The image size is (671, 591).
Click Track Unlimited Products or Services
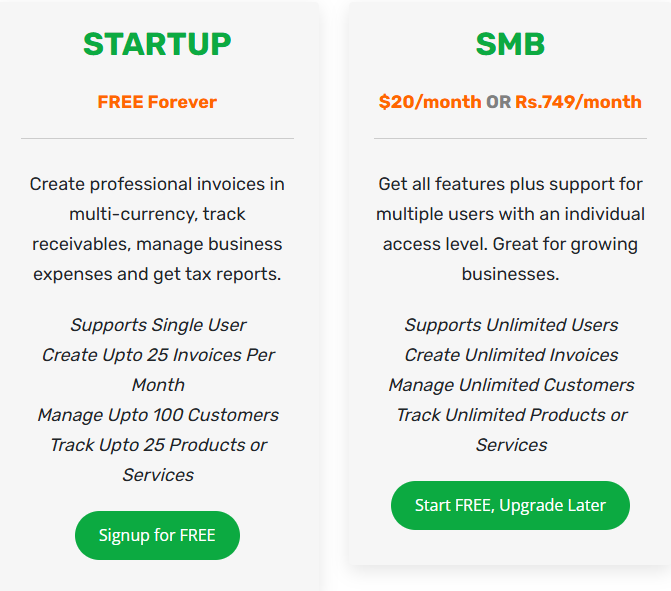[511, 430]
